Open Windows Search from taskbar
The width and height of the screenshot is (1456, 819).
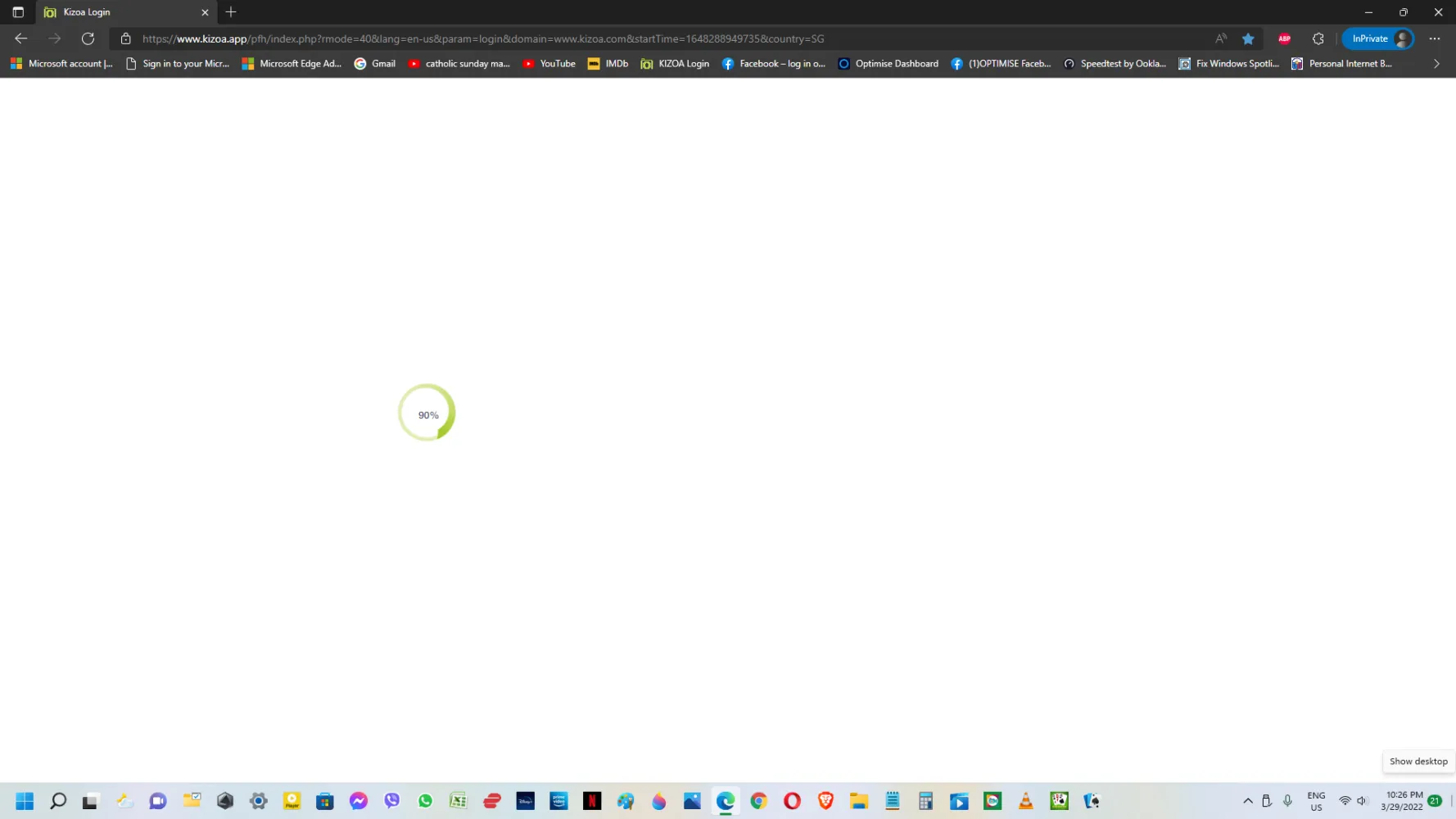coord(58,801)
